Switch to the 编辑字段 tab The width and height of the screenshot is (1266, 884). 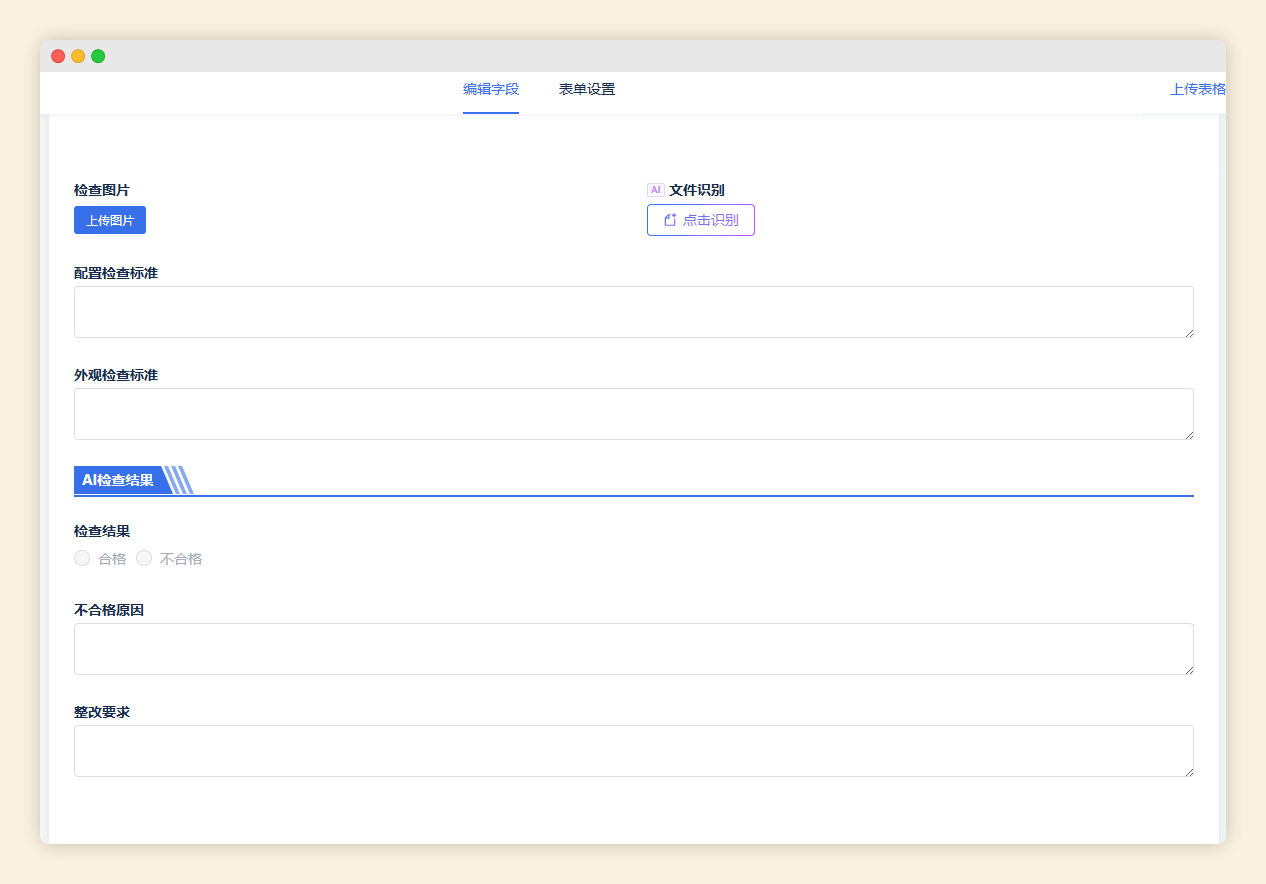tap(491, 89)
